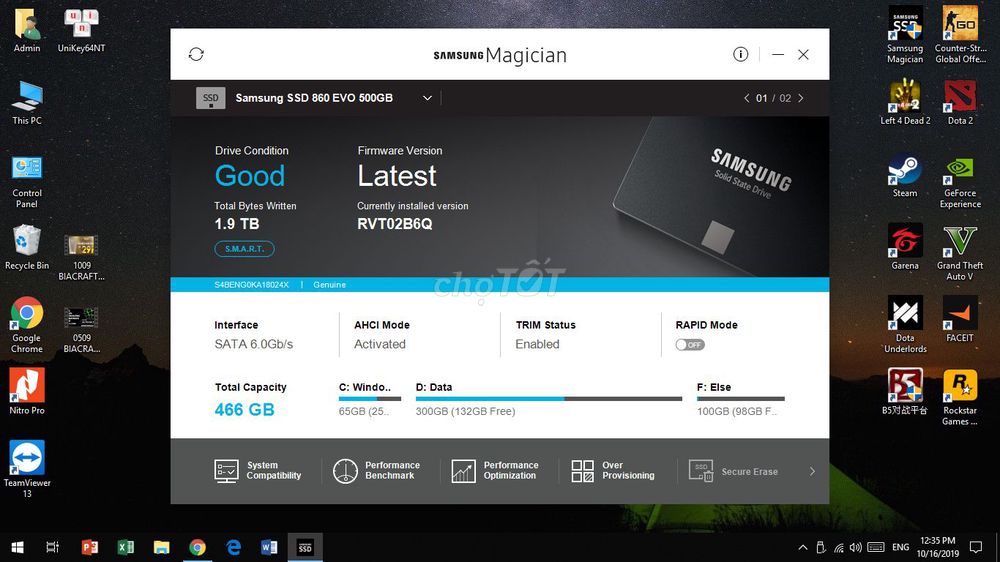Switch input language from ENG
The height and width of the screenshot is (562, 1000).
[x=901, y=547]
